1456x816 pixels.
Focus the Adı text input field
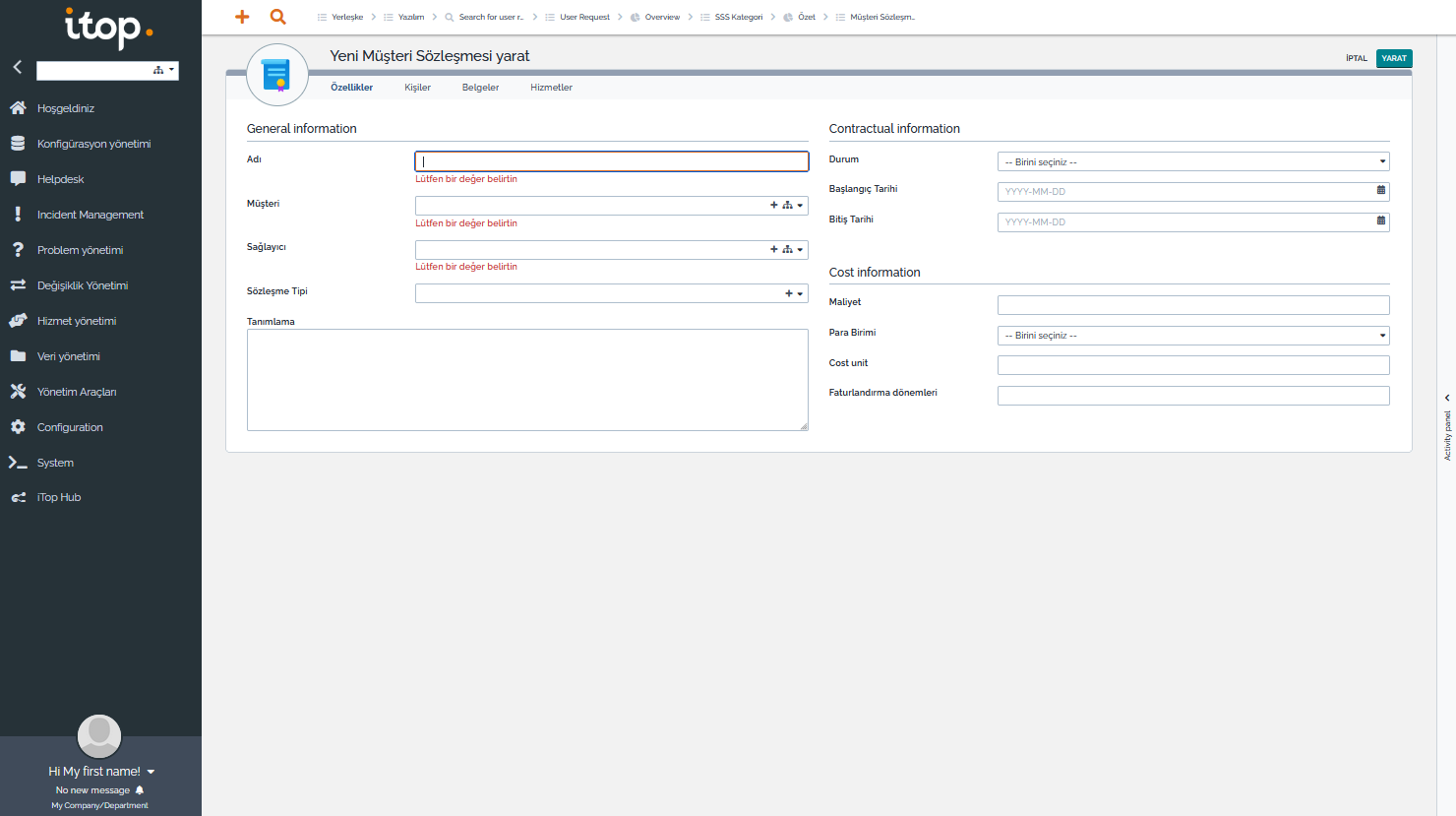tap(611, 161)
